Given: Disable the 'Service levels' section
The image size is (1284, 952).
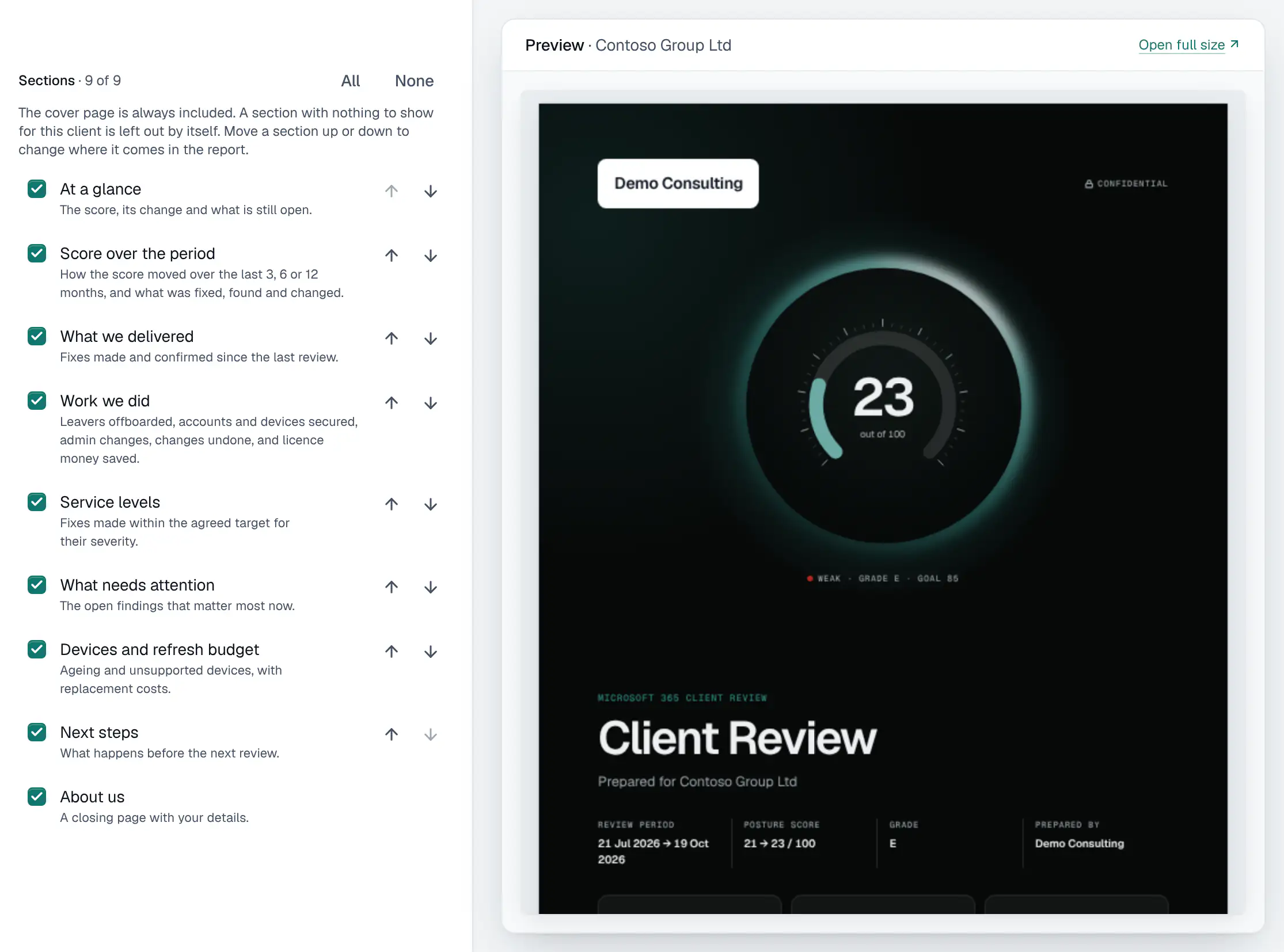Looking at the screenshot, I should [37, 502].
